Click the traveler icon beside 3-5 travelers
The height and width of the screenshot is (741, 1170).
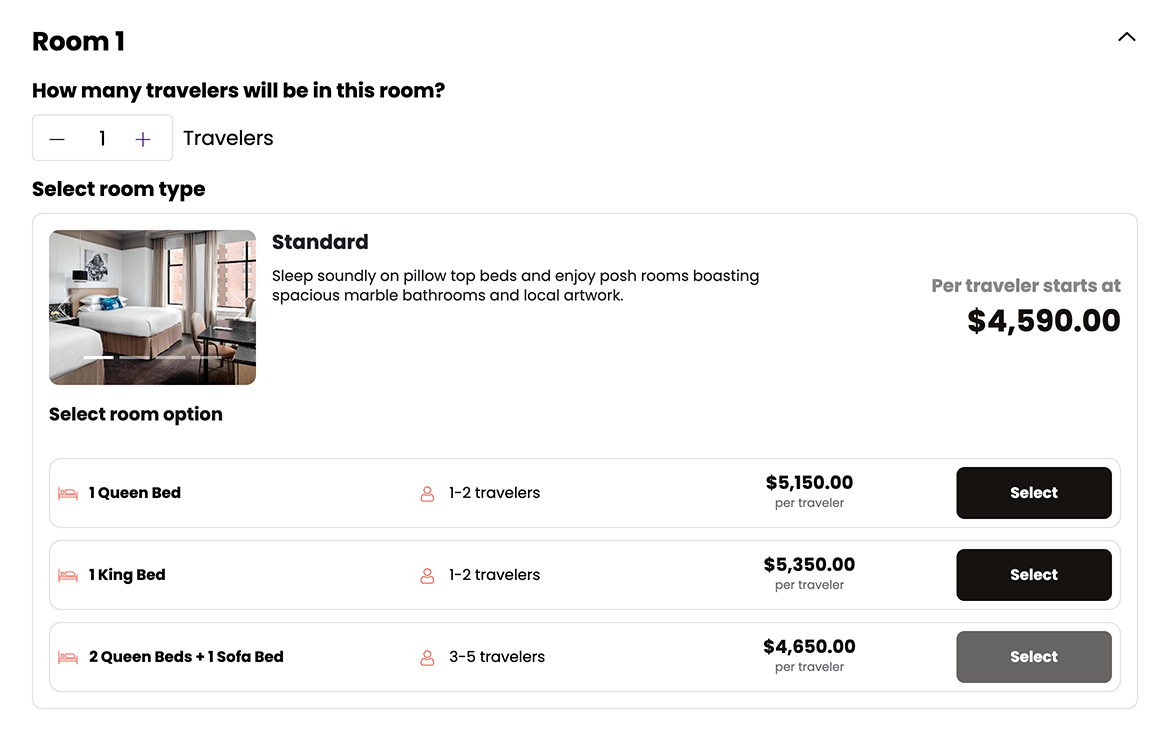click(x=427, y=656)
